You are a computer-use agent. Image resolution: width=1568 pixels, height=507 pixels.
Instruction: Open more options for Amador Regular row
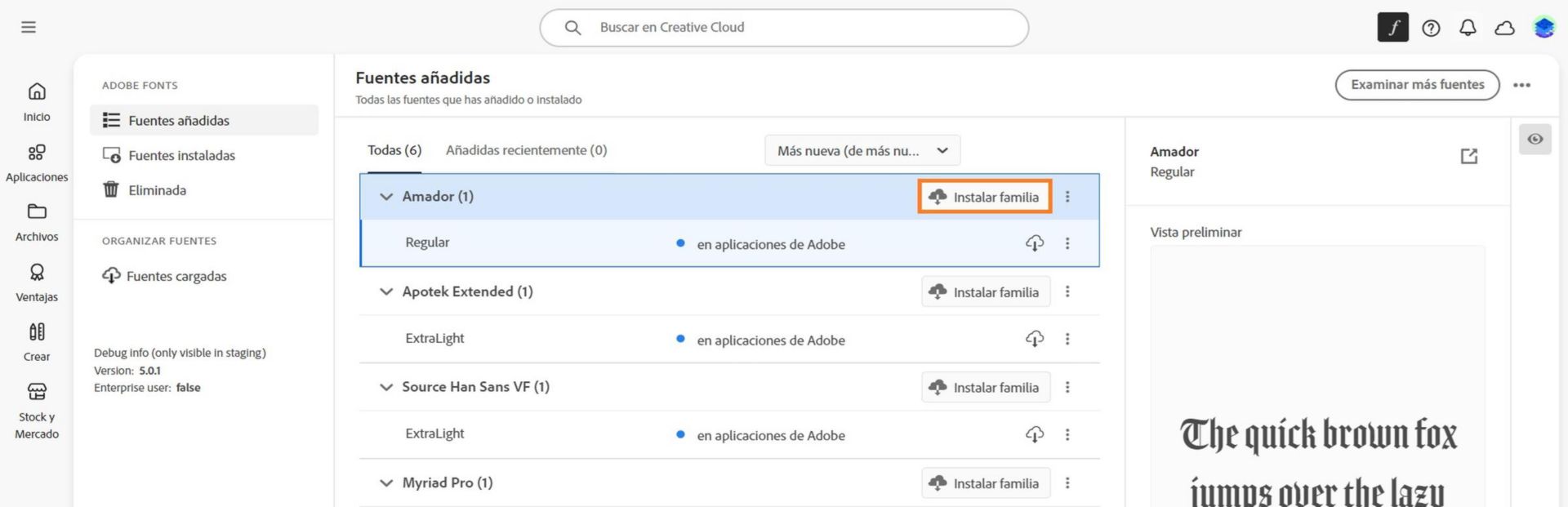pos(1067,243)
